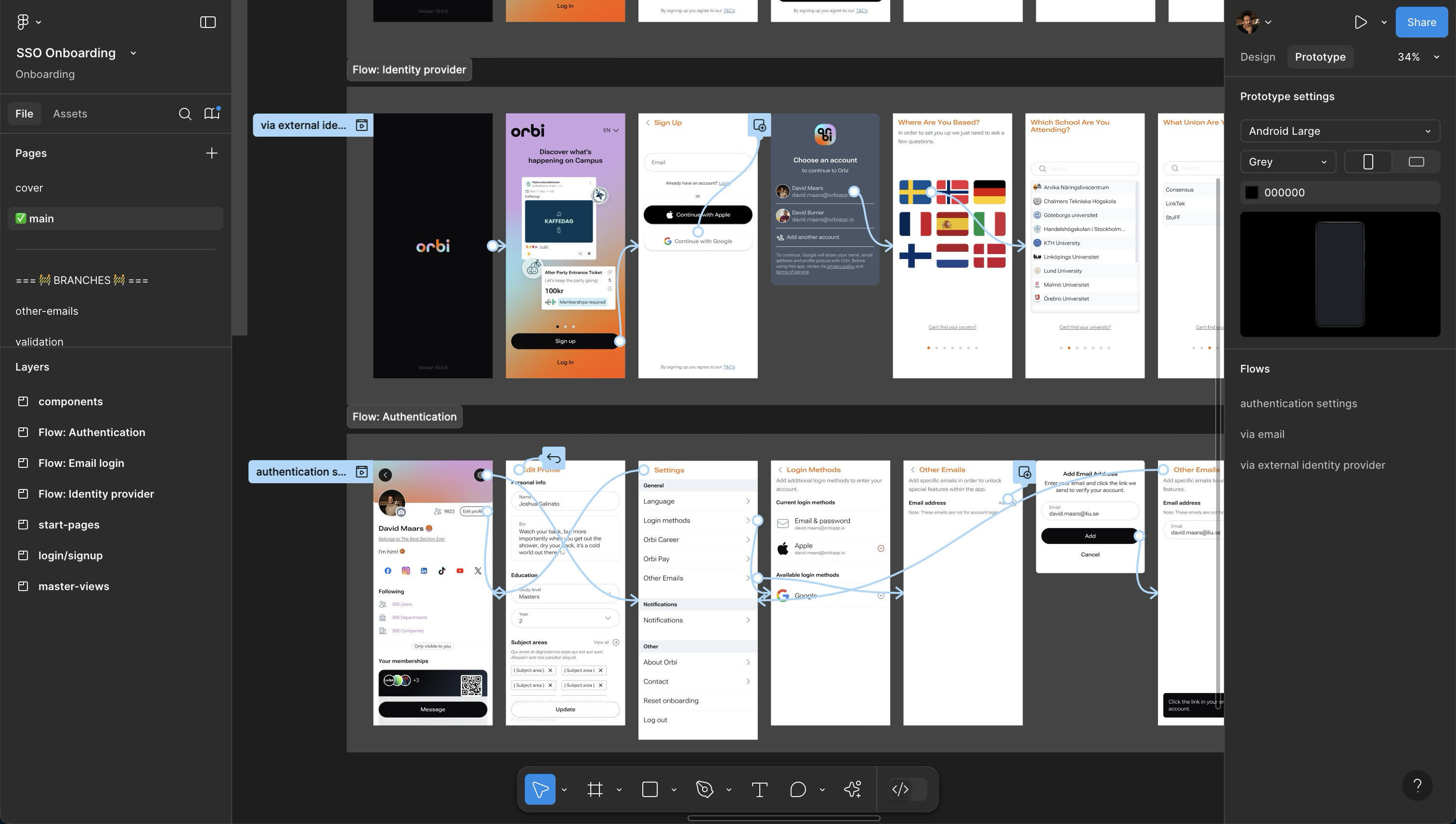Screen dimensions: 1456x824
Task: Click the Share button
Action: pyautogui.click(x=1421, y=22)
